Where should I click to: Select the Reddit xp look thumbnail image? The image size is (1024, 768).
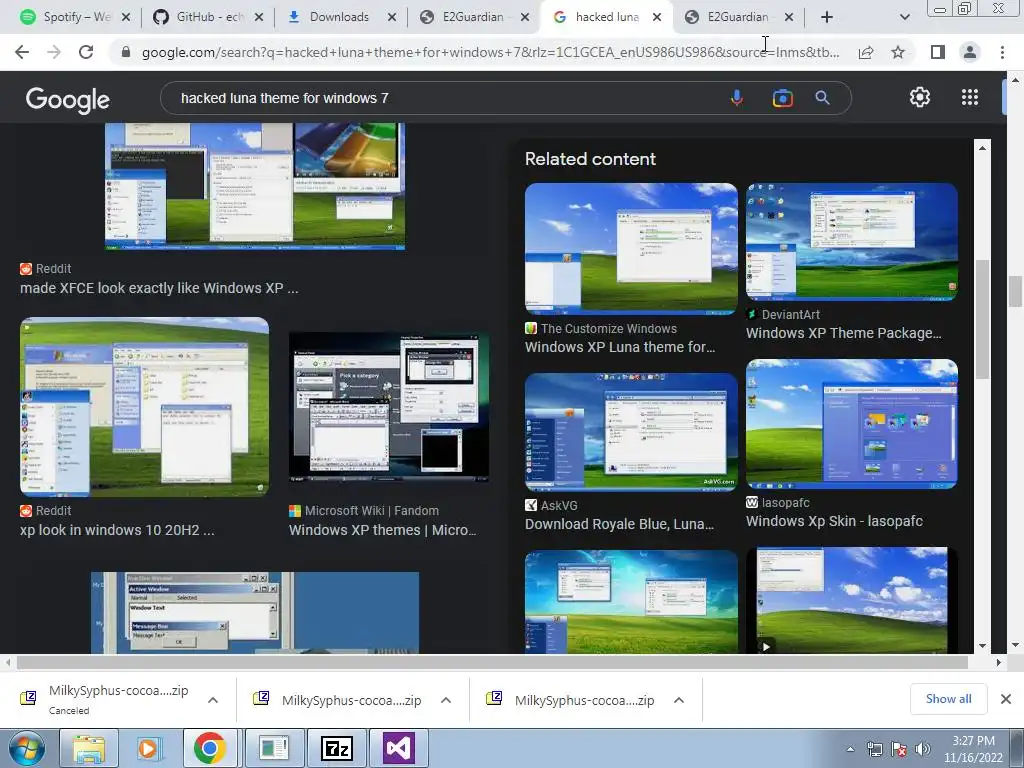click(144, 407)
